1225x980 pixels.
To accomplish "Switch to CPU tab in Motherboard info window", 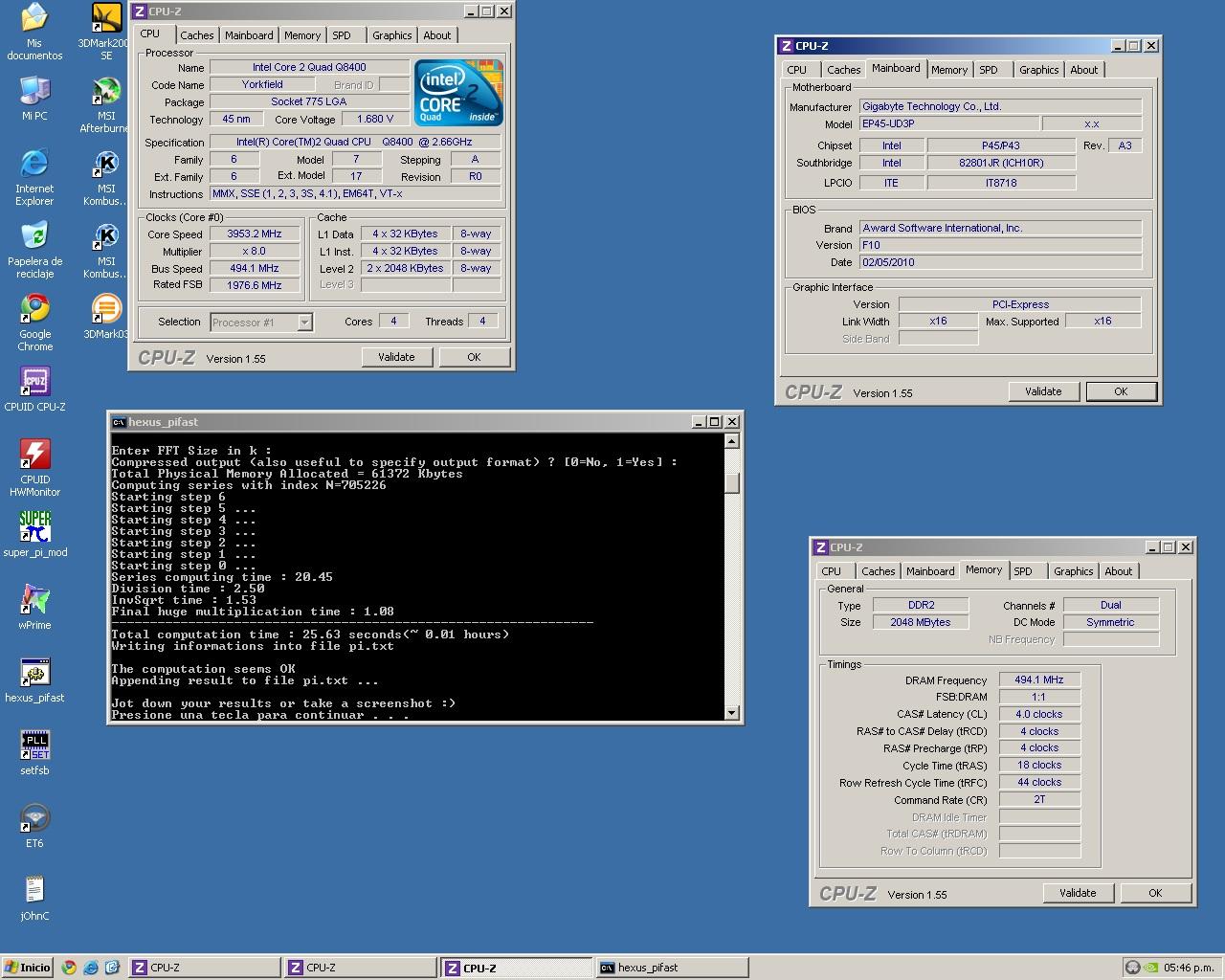I will point(797,70).
